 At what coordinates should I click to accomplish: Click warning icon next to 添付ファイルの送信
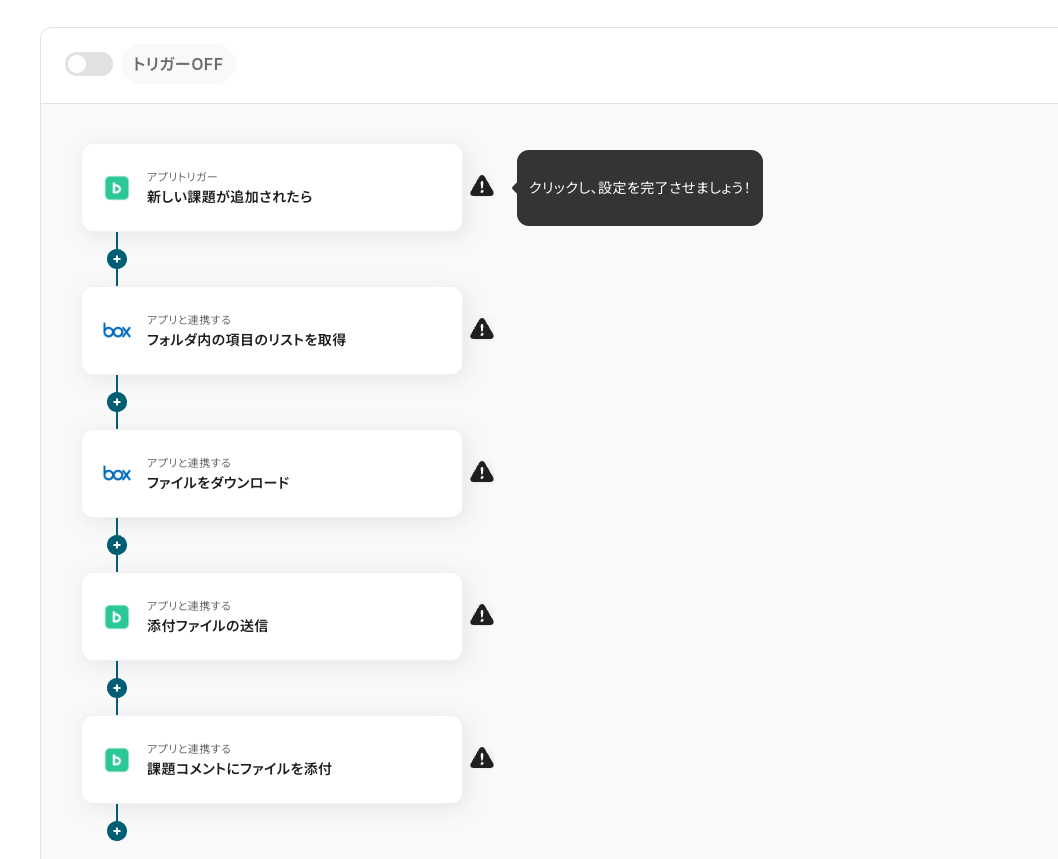point(482,615)
